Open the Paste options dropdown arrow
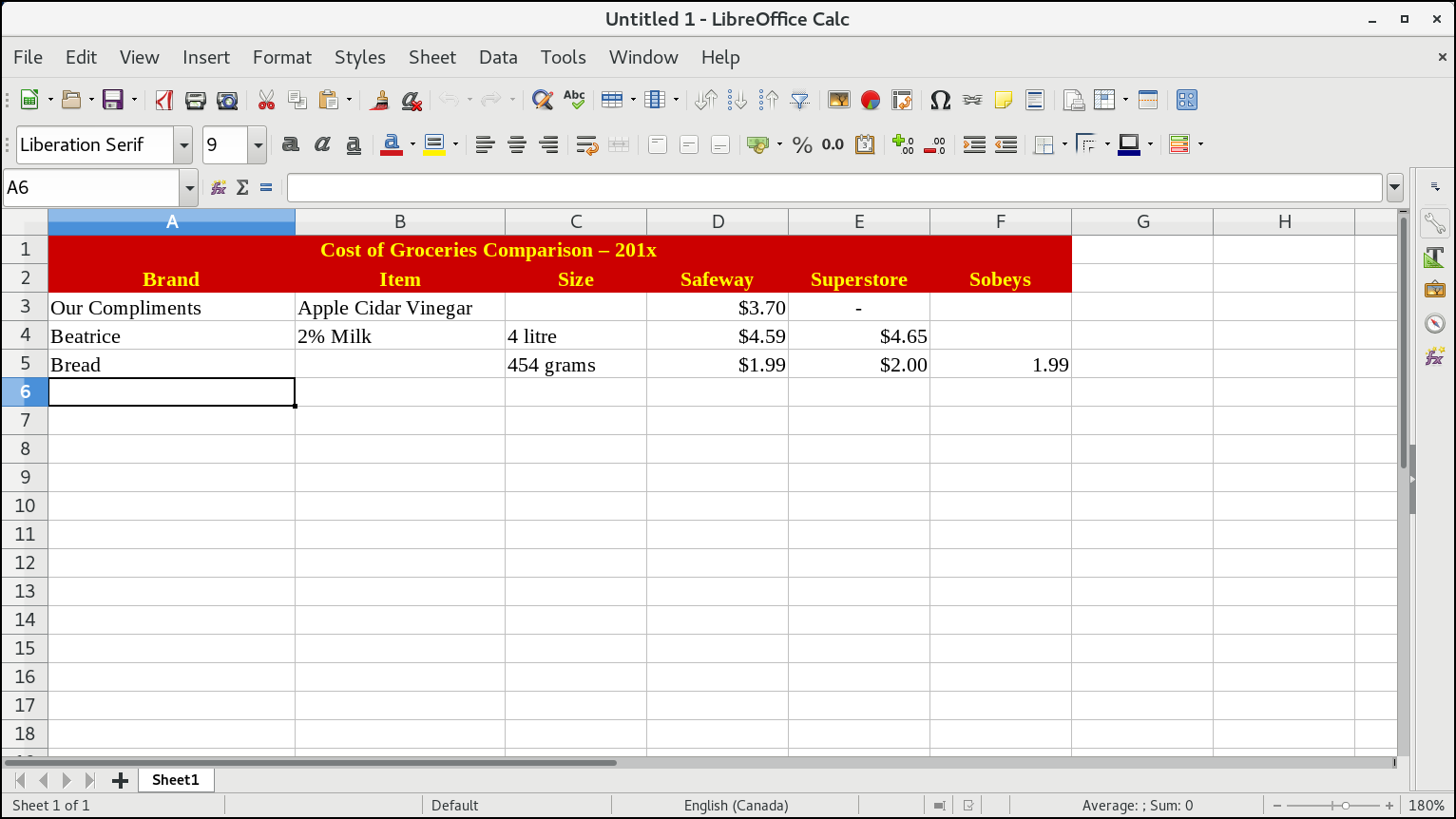Viewport: 1456px width, 819px height. click(349, 100)
